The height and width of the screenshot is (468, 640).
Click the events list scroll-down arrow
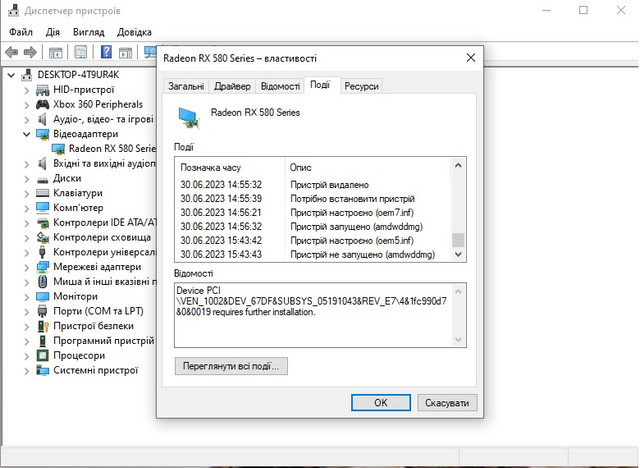coord(458,254)
